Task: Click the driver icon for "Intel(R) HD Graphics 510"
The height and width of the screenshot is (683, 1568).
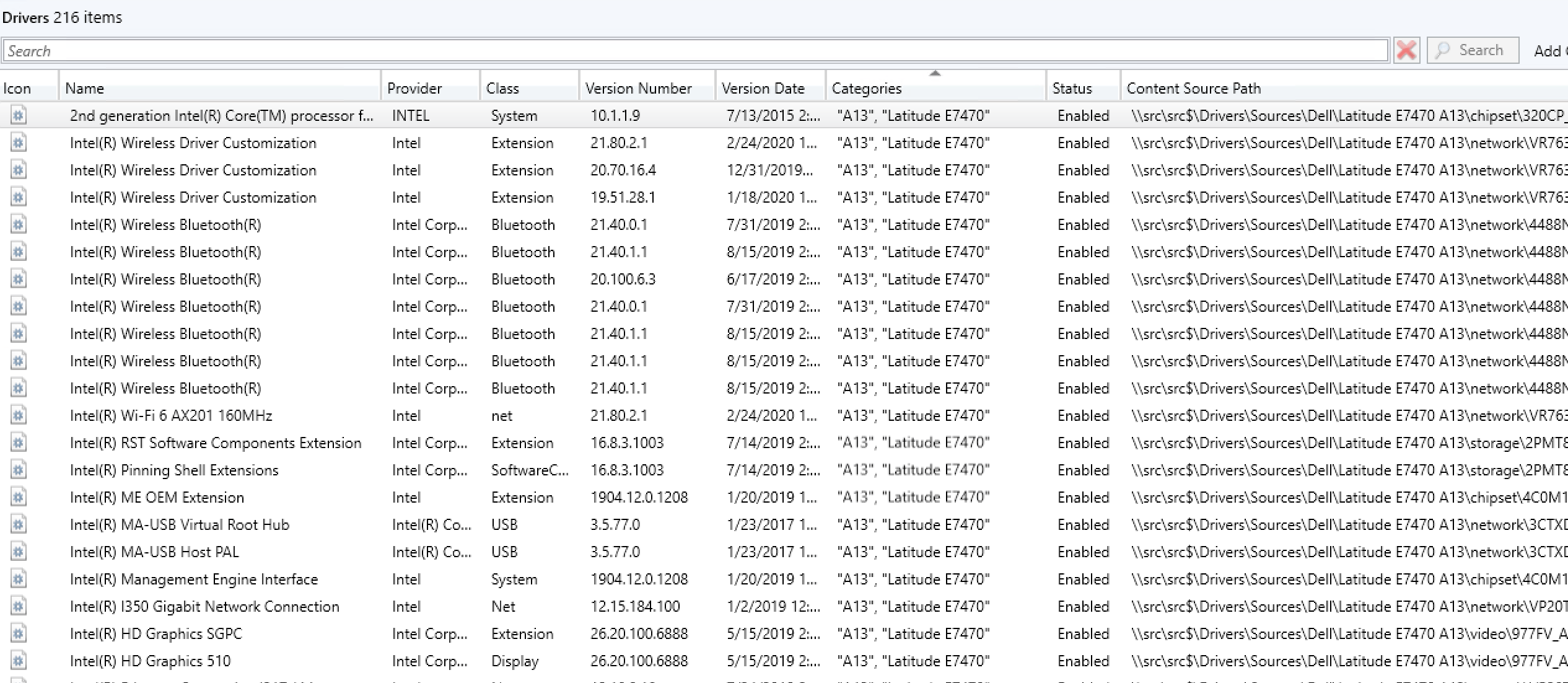Action: [18, 661]
